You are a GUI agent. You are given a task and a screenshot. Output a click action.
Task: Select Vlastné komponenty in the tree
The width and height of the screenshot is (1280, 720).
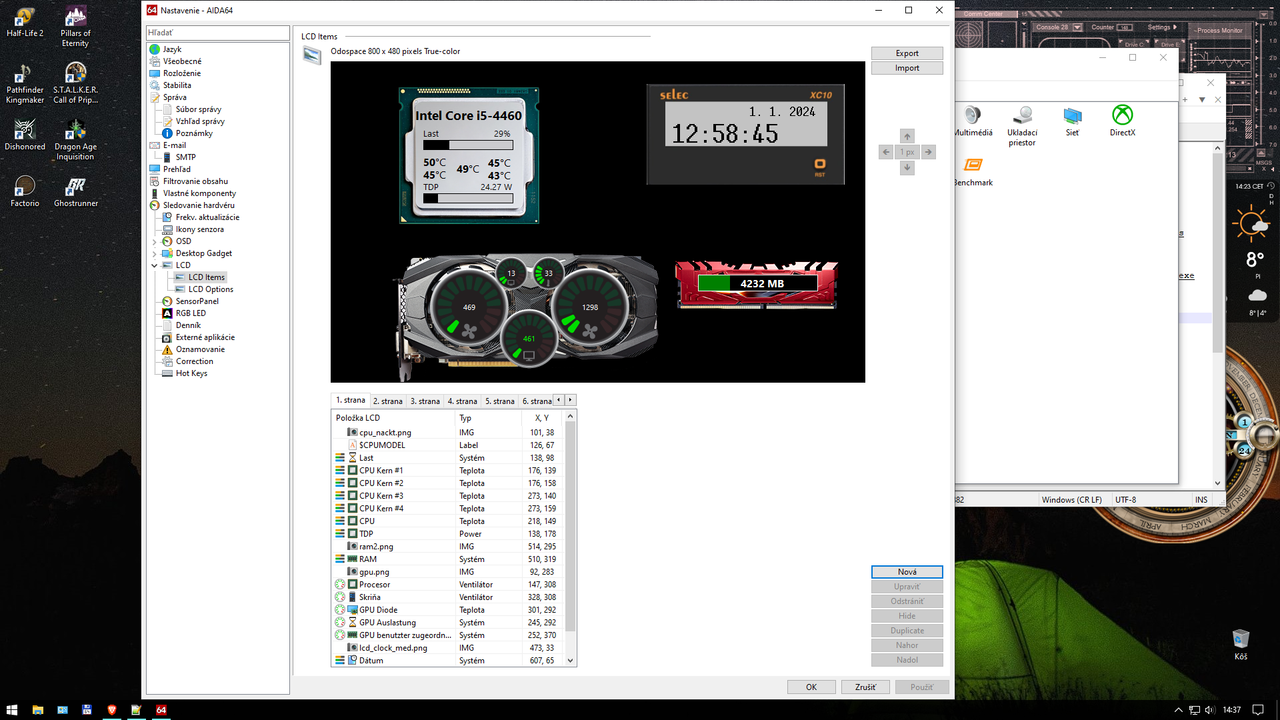click(x=199, y=193)
